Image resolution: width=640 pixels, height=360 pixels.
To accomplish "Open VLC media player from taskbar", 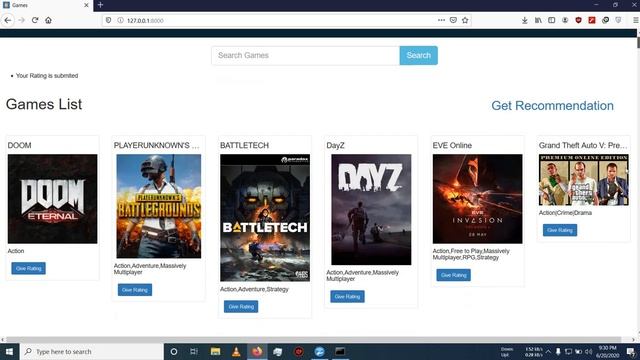I will click(x=236, y=351).
